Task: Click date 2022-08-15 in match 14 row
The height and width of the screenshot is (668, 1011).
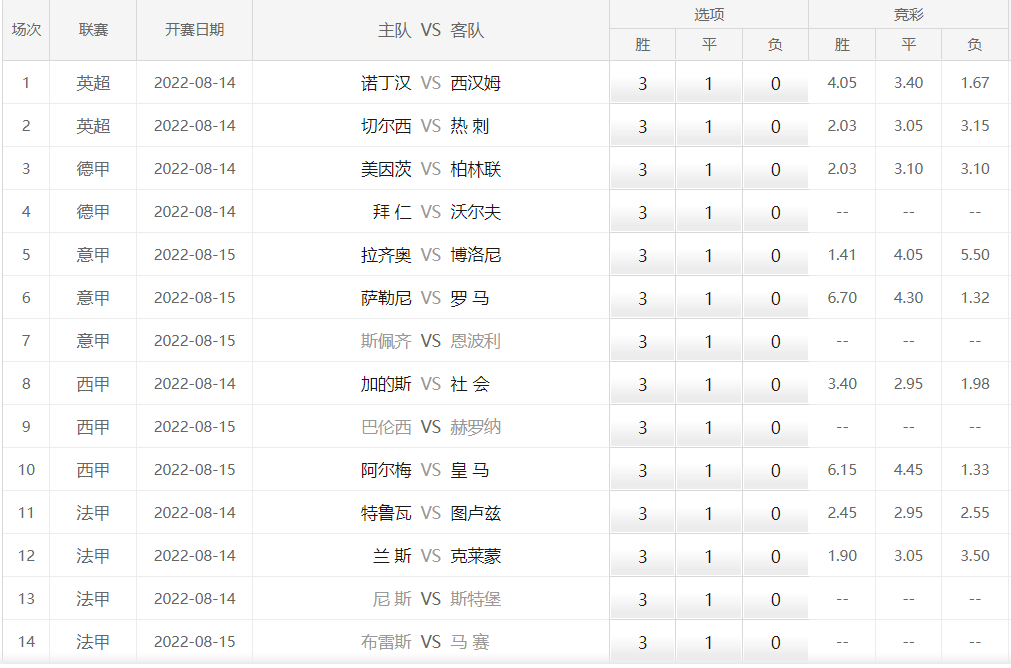Action: tap(195, 642)
